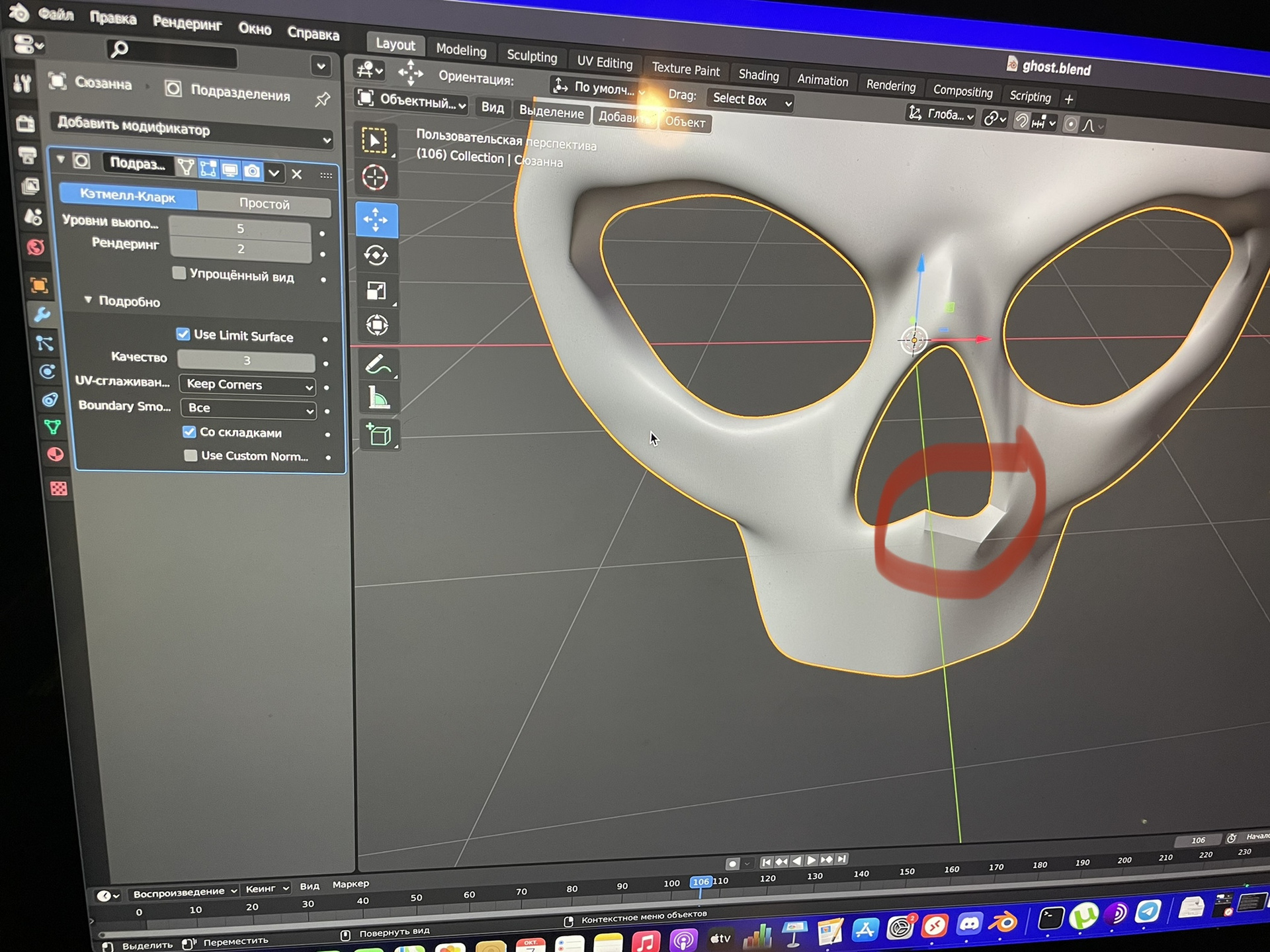This screenshot has width=1270, height=952.
Task: Open Воспроизведение playback dropdown
Action: 185,892
